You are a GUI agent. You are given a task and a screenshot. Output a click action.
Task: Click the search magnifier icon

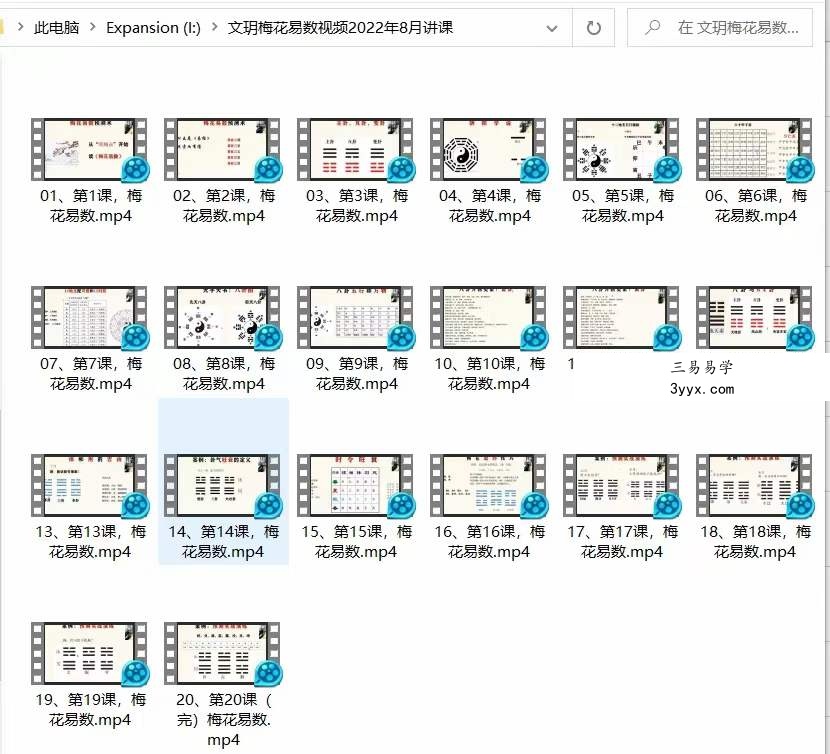tap(653, 27)
